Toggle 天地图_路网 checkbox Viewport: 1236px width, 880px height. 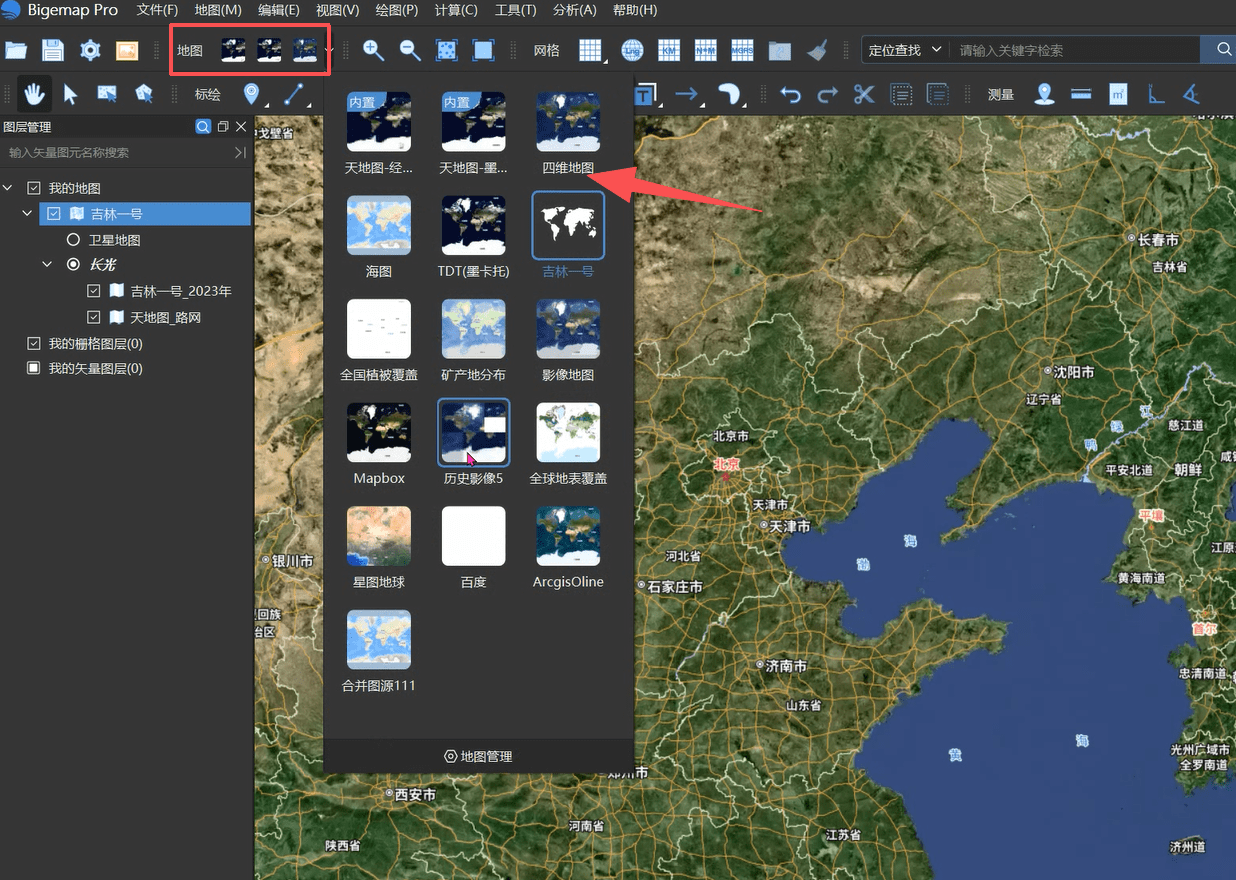(94, 317)
